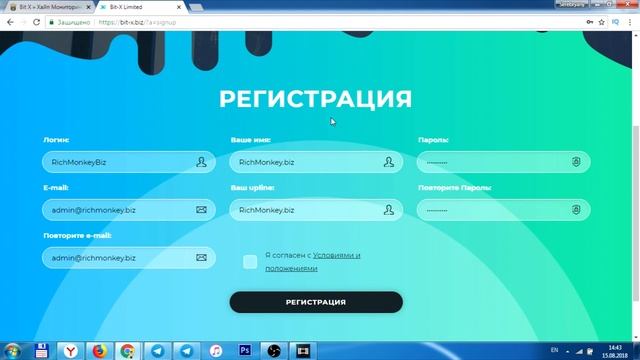Open the floppy disk taskbar app

click(41, 351)
